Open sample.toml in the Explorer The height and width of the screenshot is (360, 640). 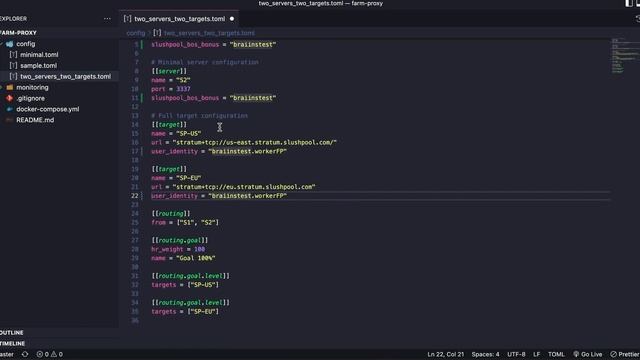tap(39, 65)
